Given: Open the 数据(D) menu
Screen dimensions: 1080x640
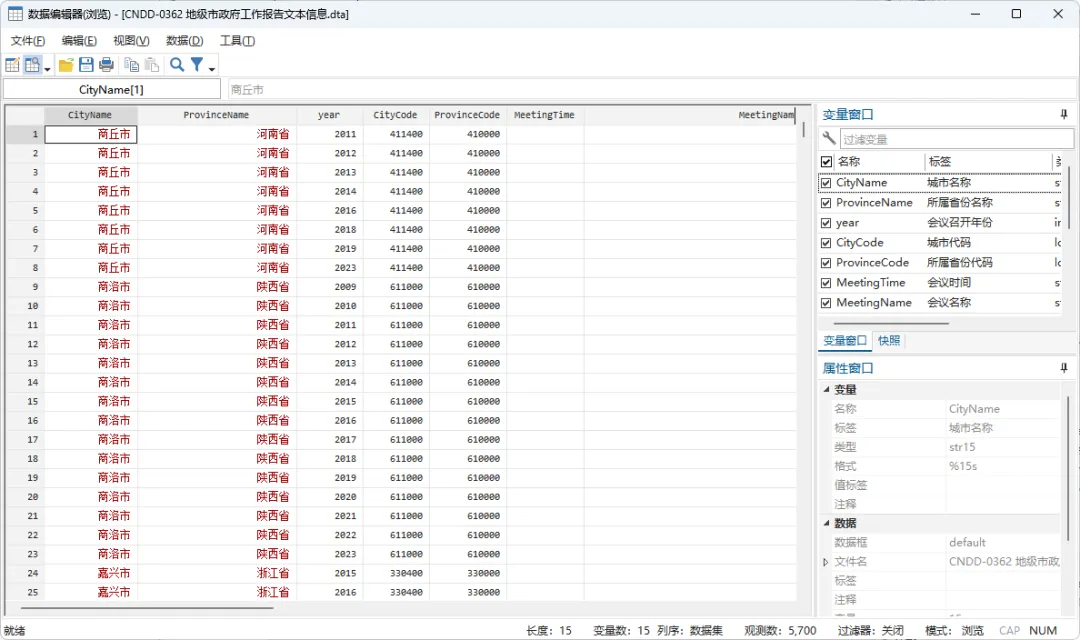Looking at the screenshot, I should (x=185, y=41).
